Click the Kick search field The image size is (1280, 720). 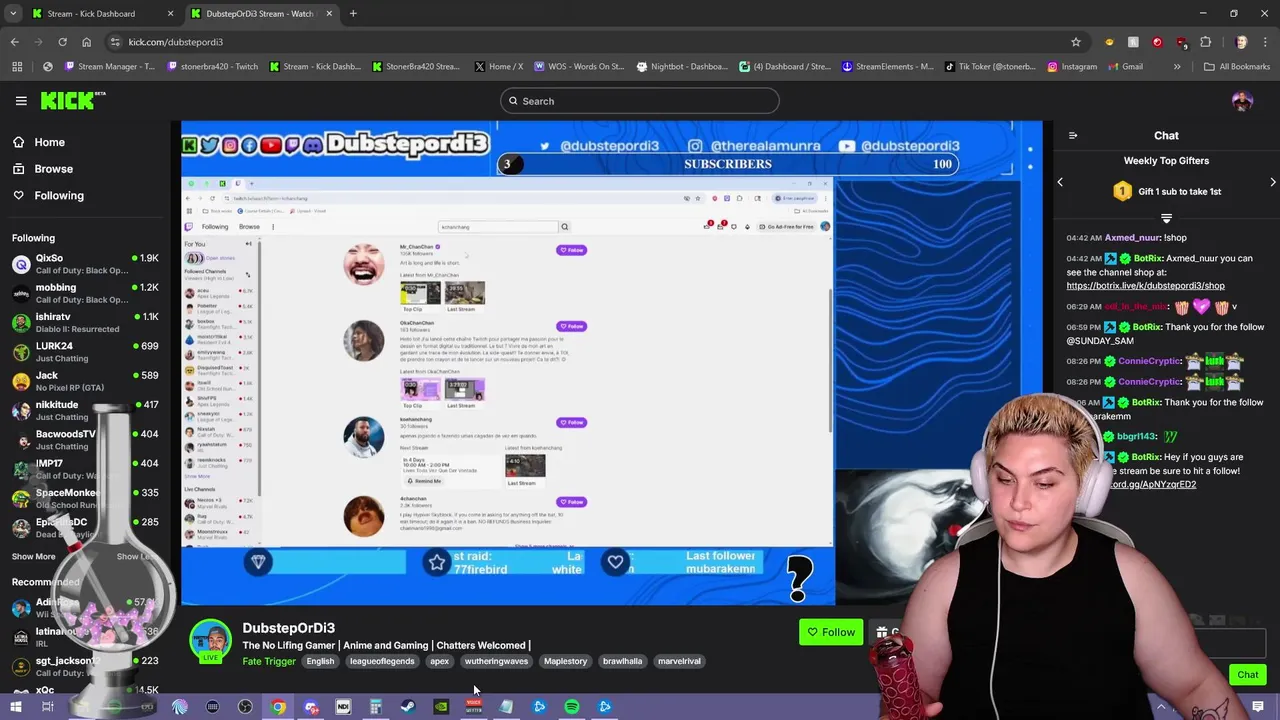pyautogui.click(x=640, y=101)
